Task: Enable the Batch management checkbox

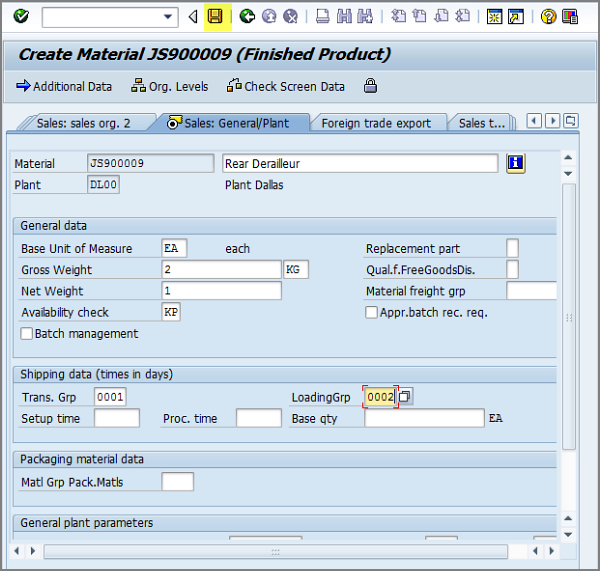Action: pyautogui.click(x=27, y=334)
